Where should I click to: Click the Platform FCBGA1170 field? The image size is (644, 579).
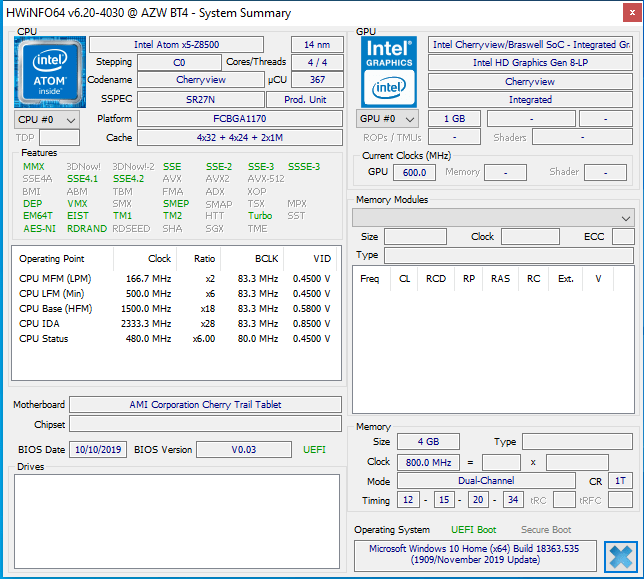coord(240,119)
